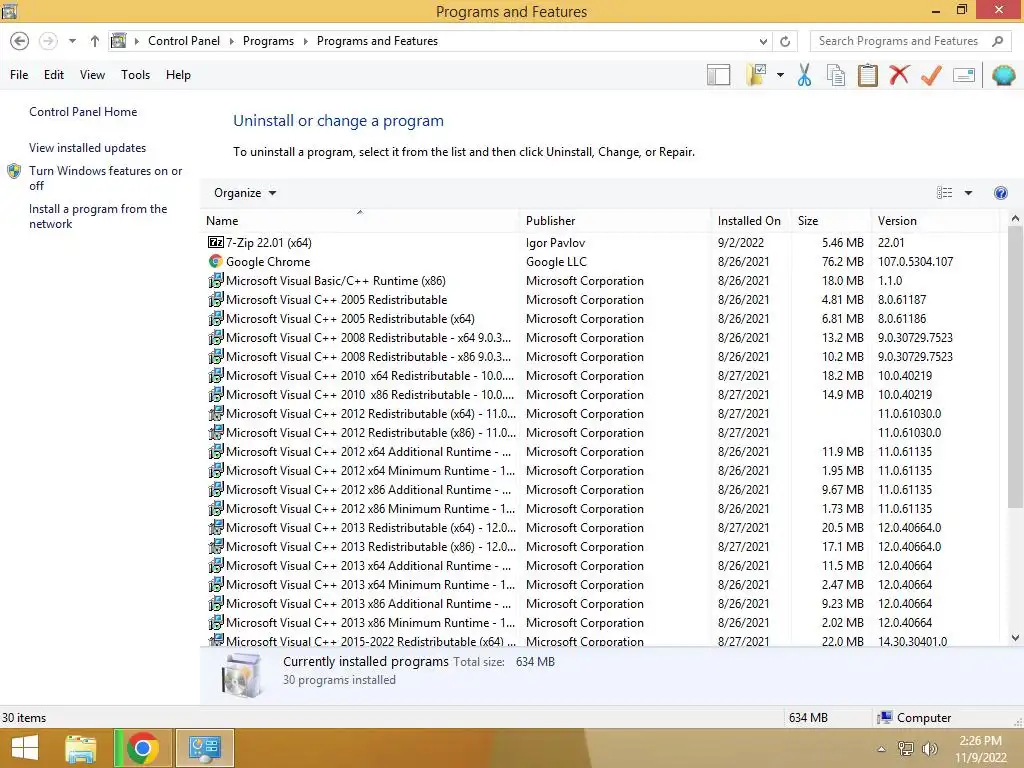Screen dimensions: 1024x768
Task: Click Control Panel taskbar button
Action: click(x=204, y=748)
